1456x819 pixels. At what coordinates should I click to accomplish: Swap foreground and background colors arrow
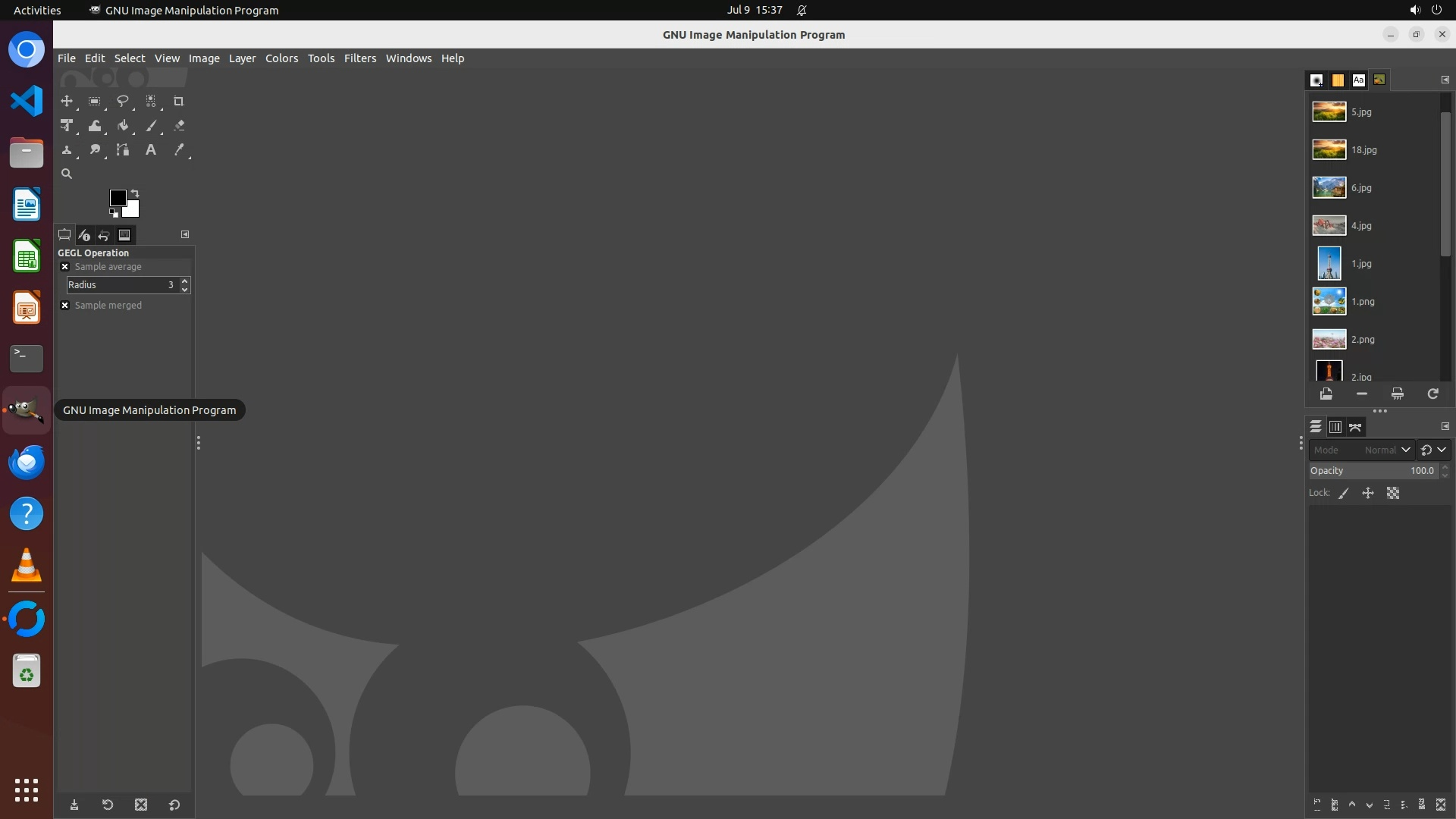click(x=135, y=193)
